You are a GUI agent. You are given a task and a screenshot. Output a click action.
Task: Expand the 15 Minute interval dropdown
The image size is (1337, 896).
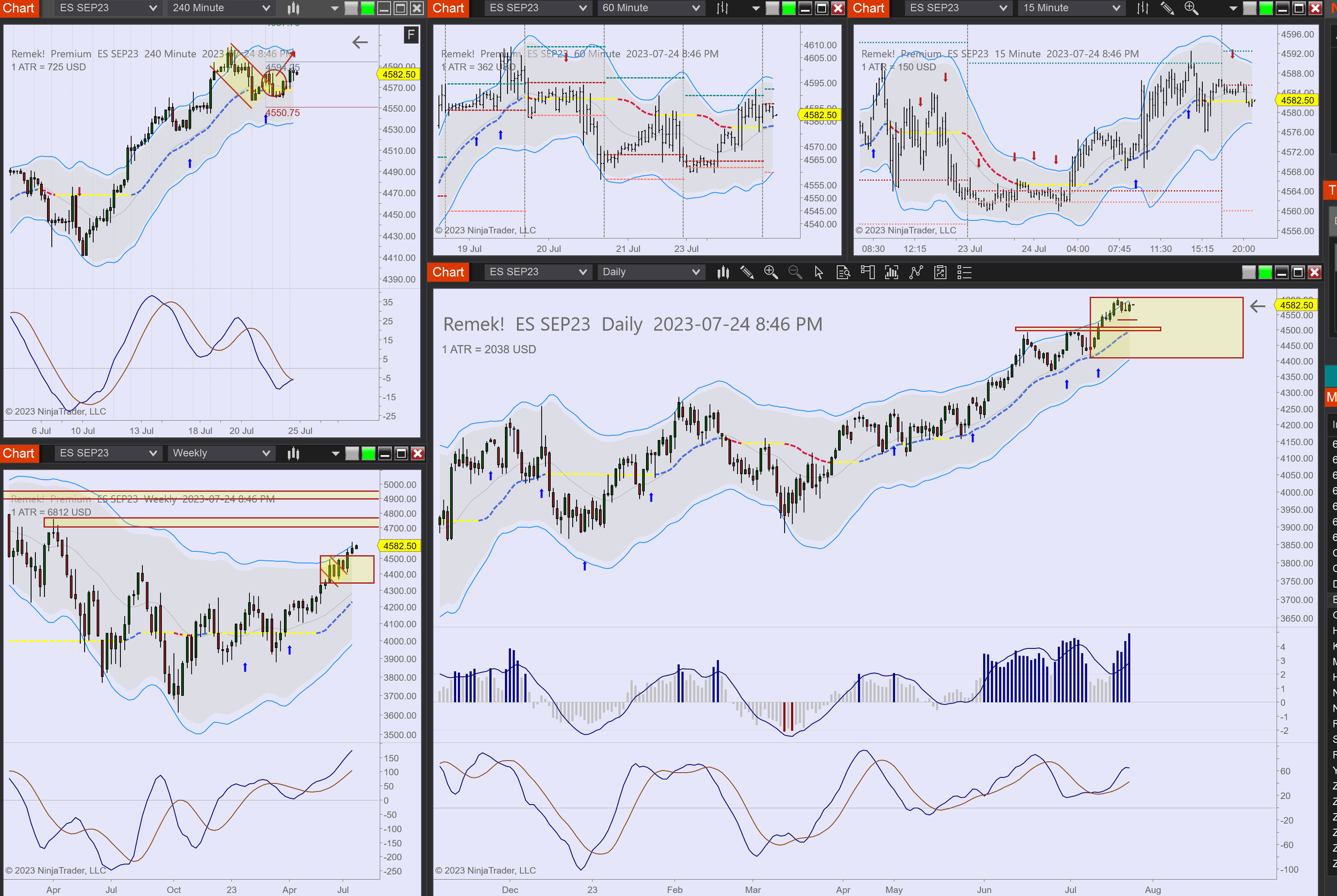pyautogui.click(x=1071, y=8)
